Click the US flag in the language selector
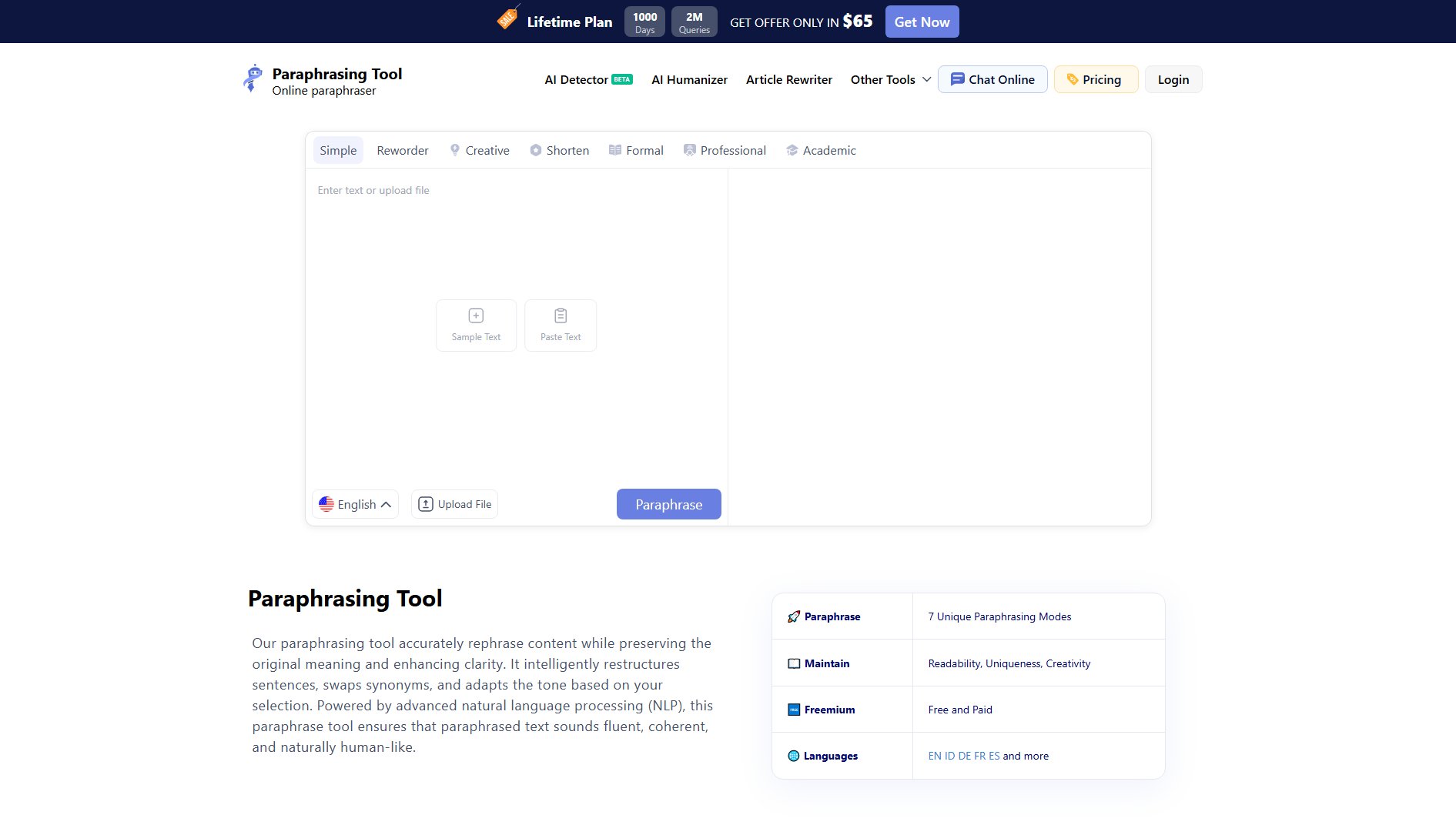The image size is (1456, 835). 326,504
